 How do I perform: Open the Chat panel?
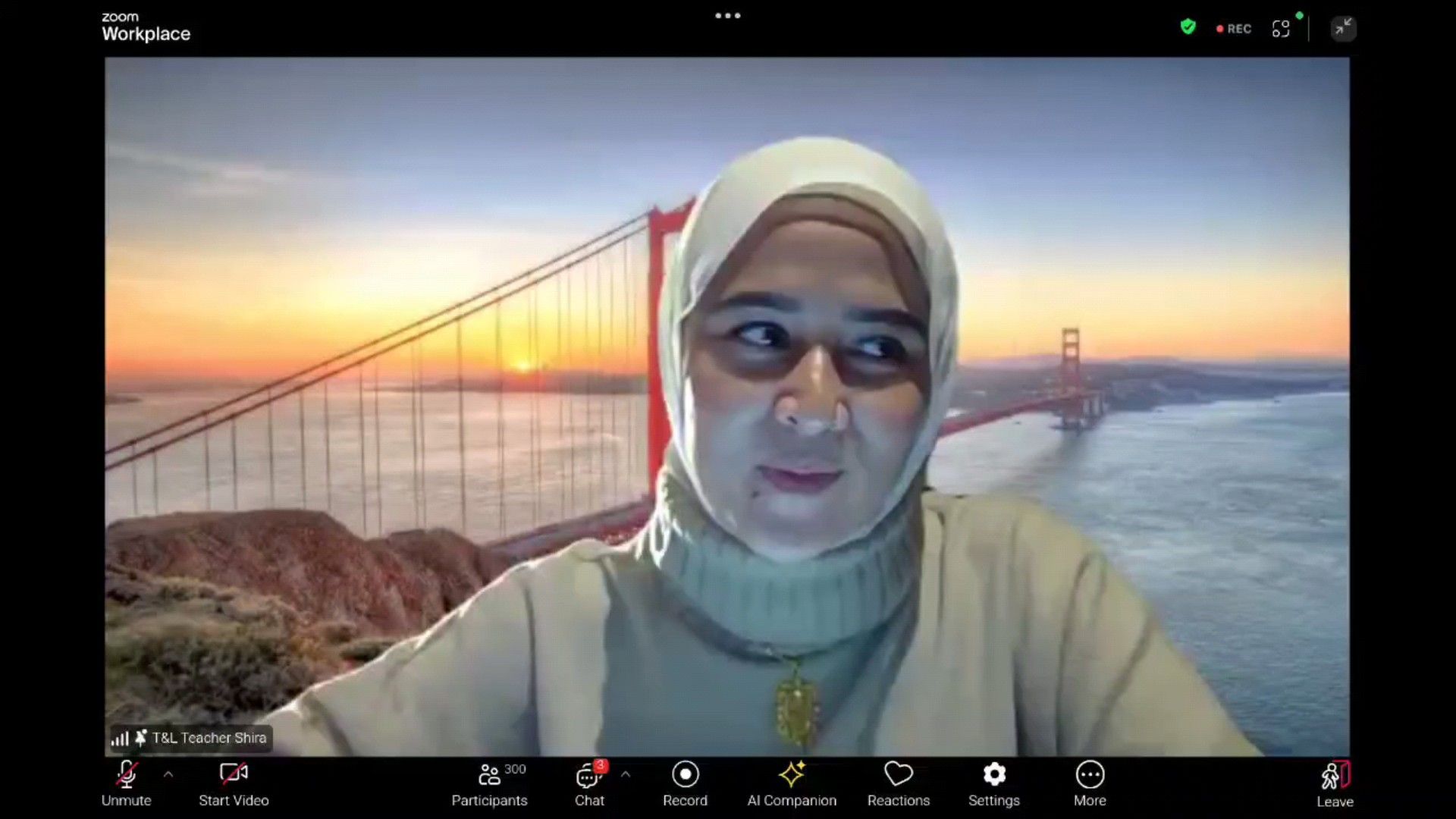589,784
